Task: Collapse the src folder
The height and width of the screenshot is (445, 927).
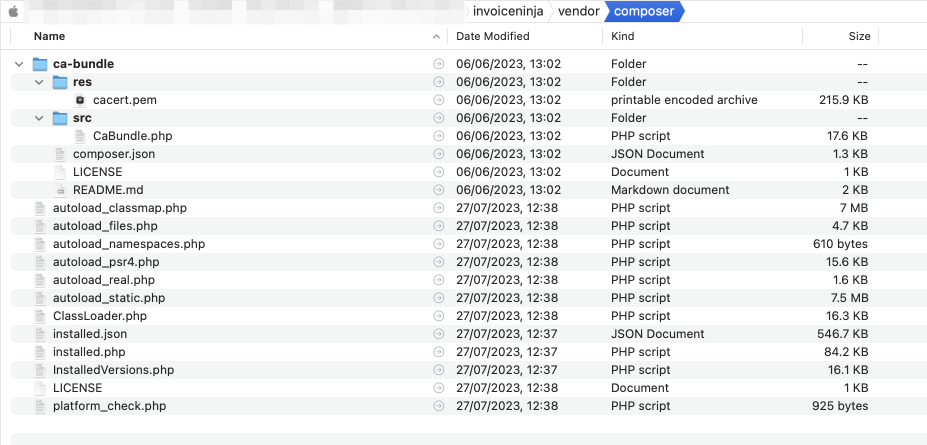Action: pos(40,118)
